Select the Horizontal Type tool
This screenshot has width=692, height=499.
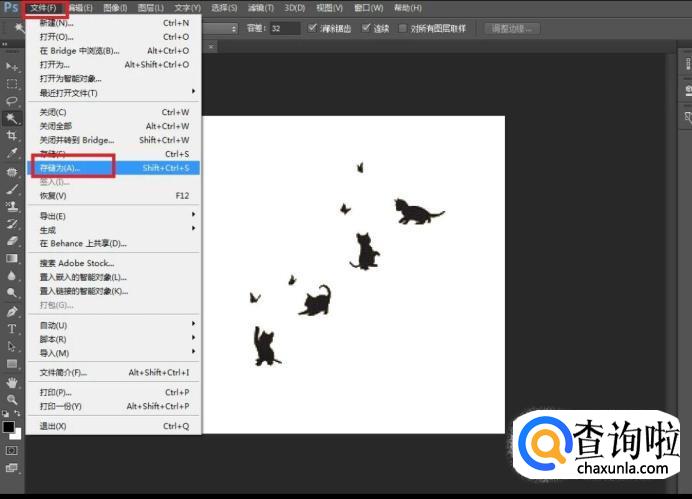click(x=12, y=328)
